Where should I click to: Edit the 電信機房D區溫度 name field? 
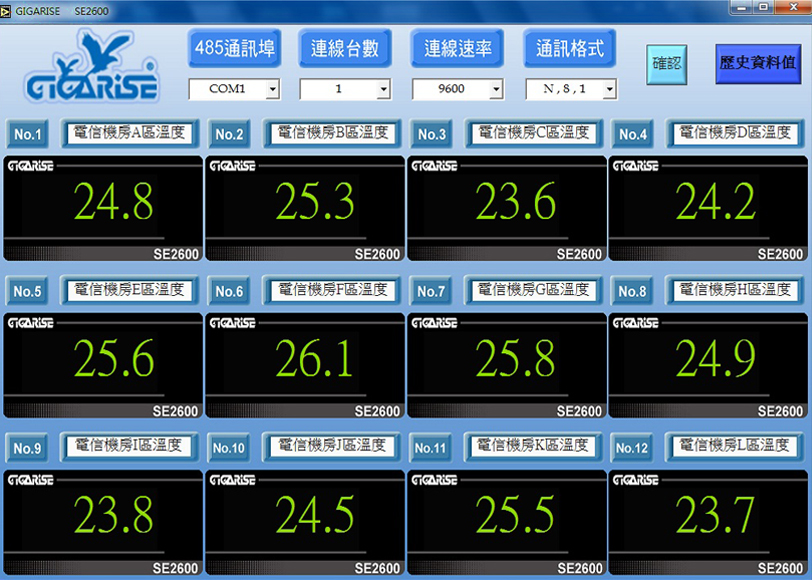pyautogui.click(x=735, y=133)
